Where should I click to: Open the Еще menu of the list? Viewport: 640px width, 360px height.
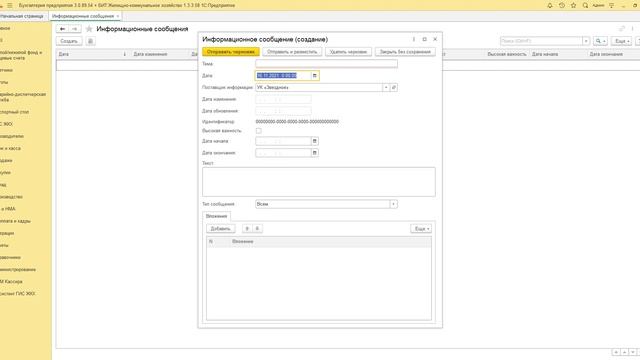(622, 41)
